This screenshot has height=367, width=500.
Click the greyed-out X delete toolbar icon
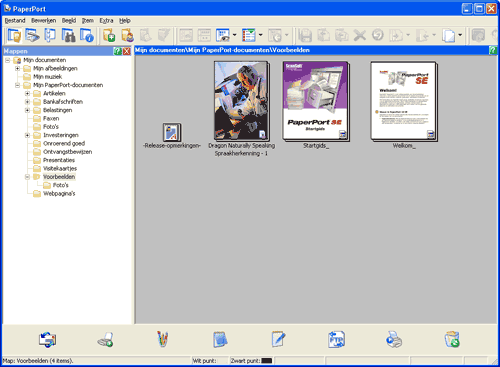[360, 35]
